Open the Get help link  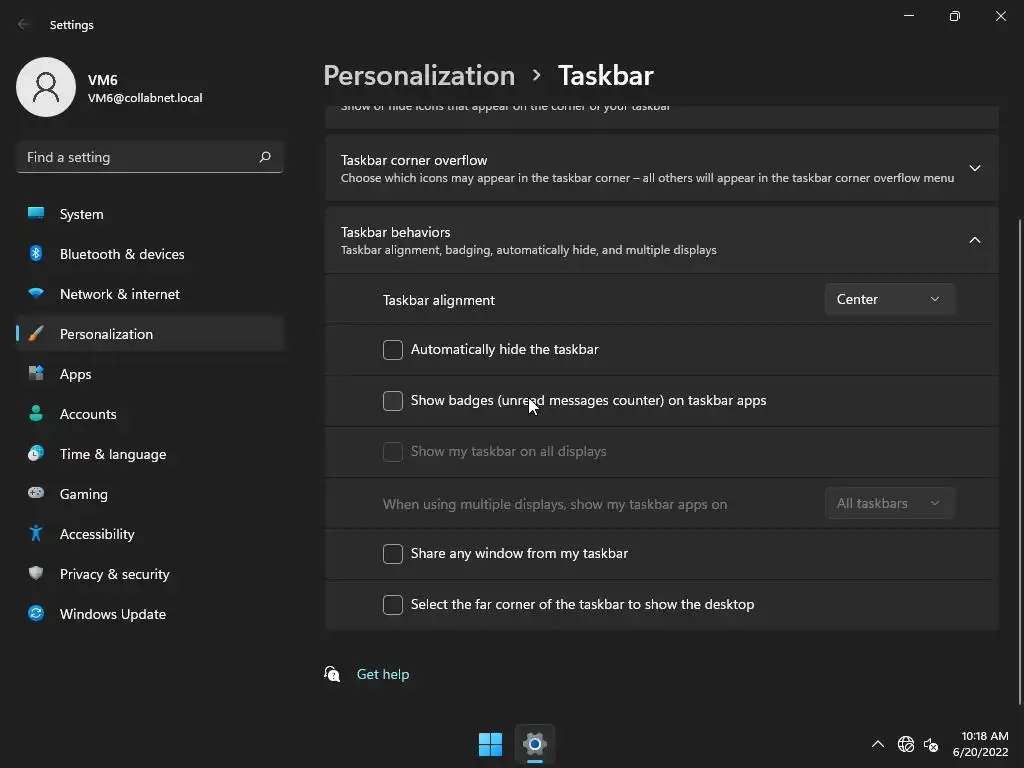click(x=383, y=674)
